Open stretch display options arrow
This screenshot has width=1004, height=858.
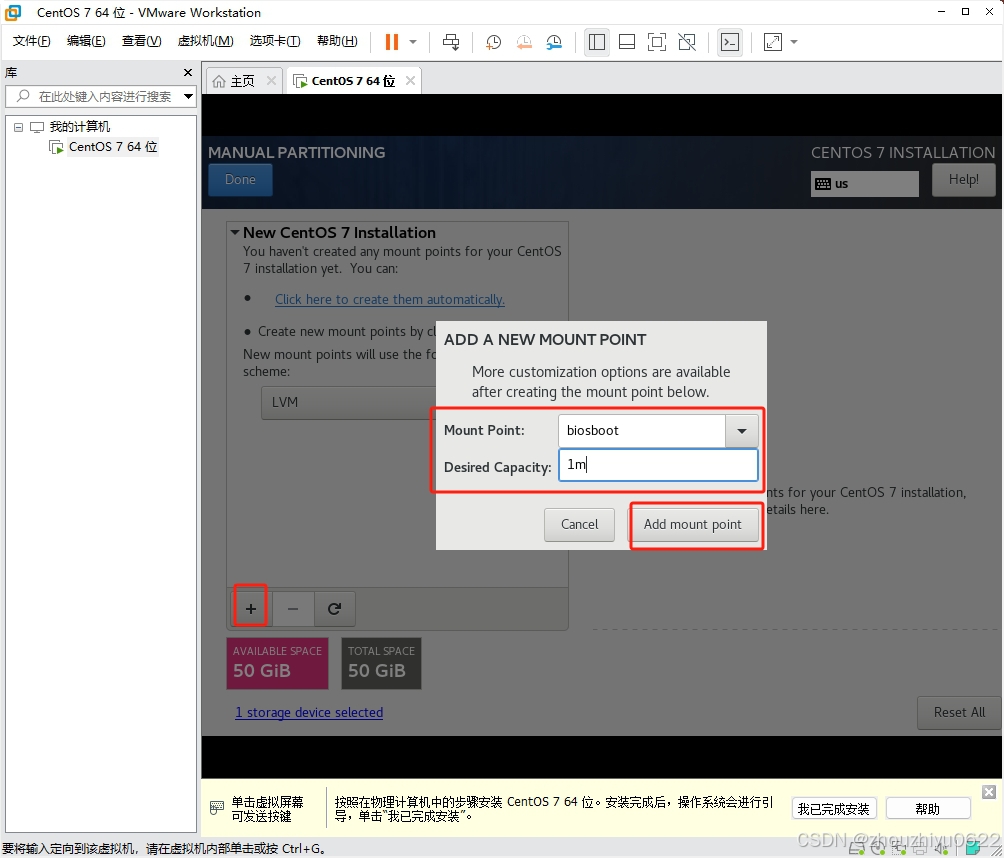tap(794, 42)
